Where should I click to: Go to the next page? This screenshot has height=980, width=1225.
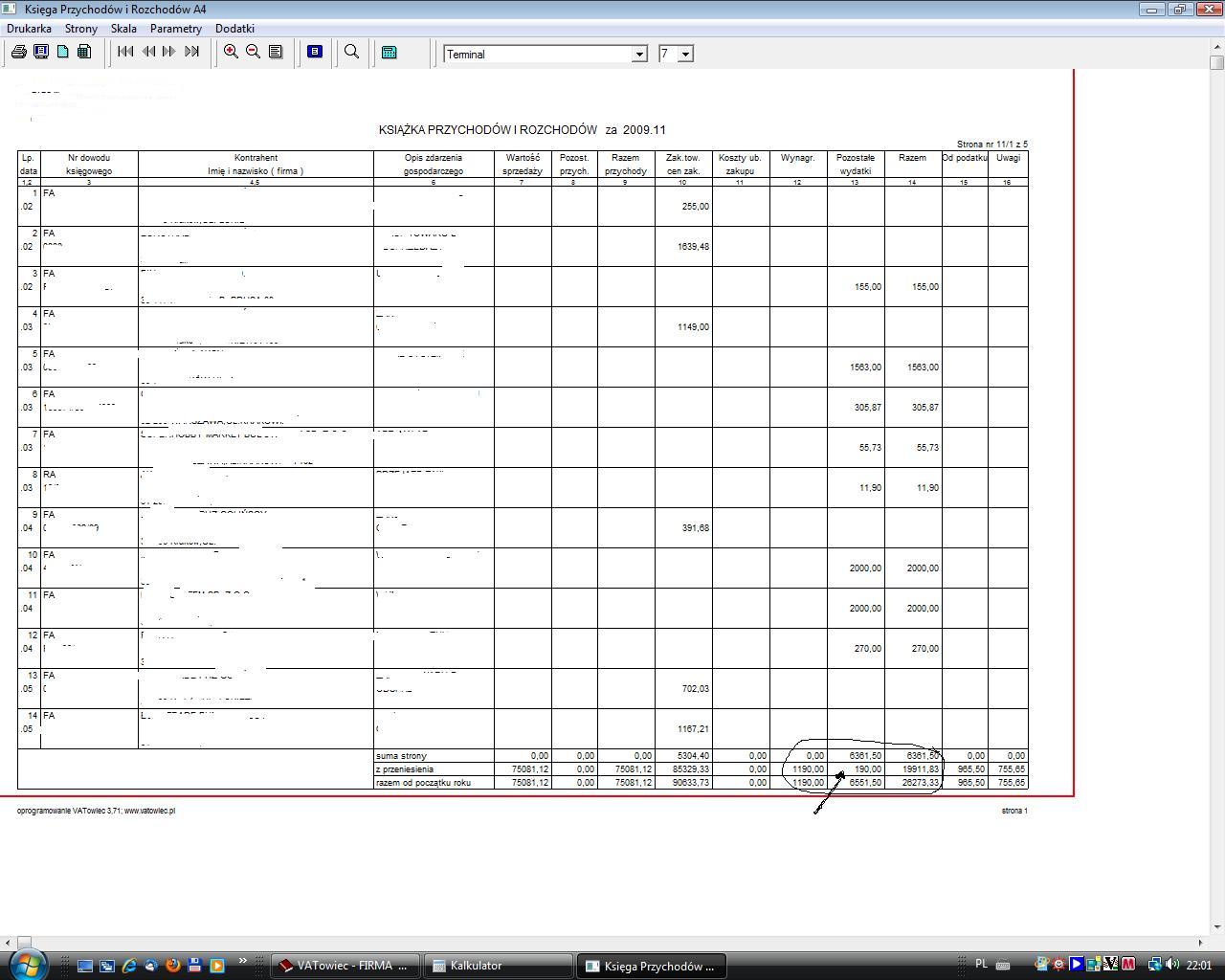(169, 52)
